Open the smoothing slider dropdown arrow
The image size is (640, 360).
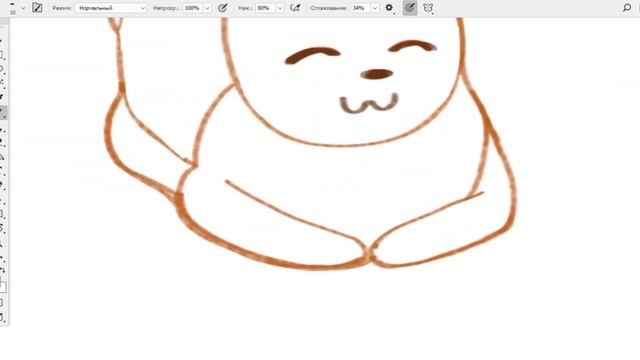point(375,8)
